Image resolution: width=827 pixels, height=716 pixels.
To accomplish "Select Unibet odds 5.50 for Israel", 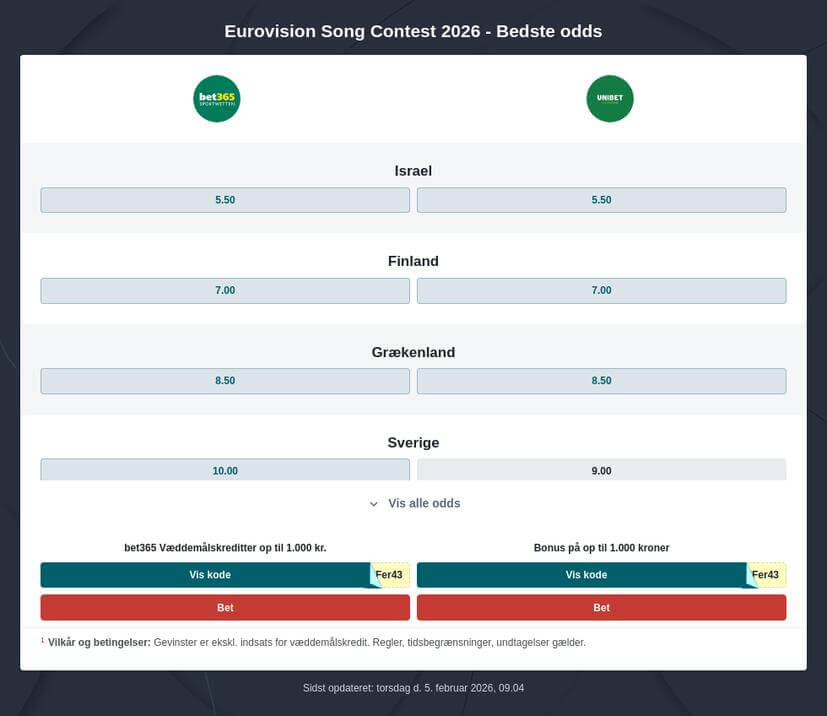I will 601,200.
